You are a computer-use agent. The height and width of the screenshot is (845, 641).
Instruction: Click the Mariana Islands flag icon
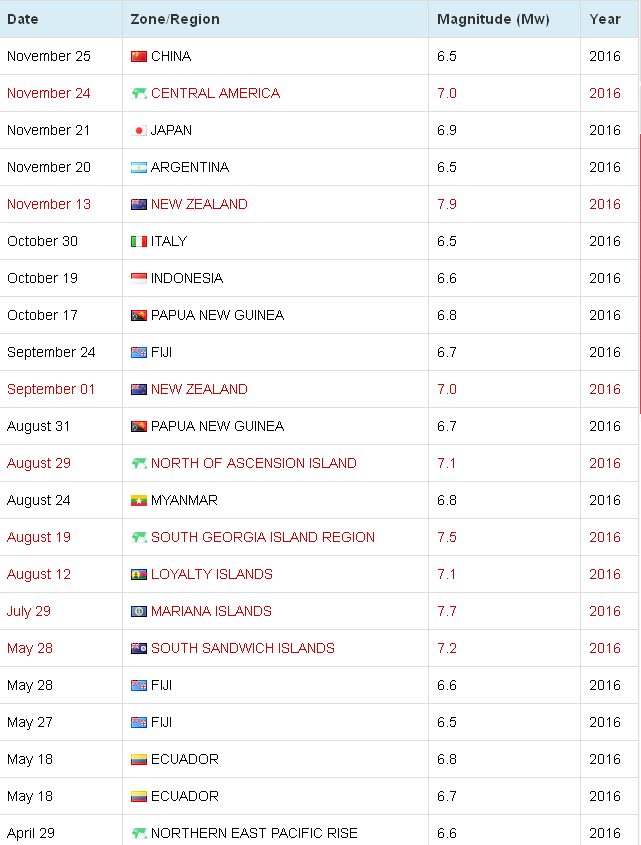[139, 612]
